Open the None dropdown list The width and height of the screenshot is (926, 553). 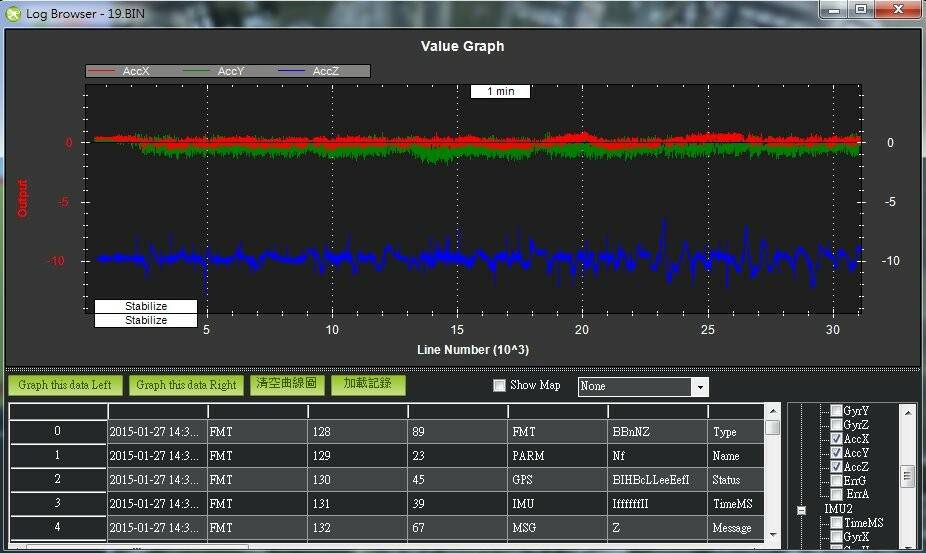pyautogui.click(x=700, y=386)
